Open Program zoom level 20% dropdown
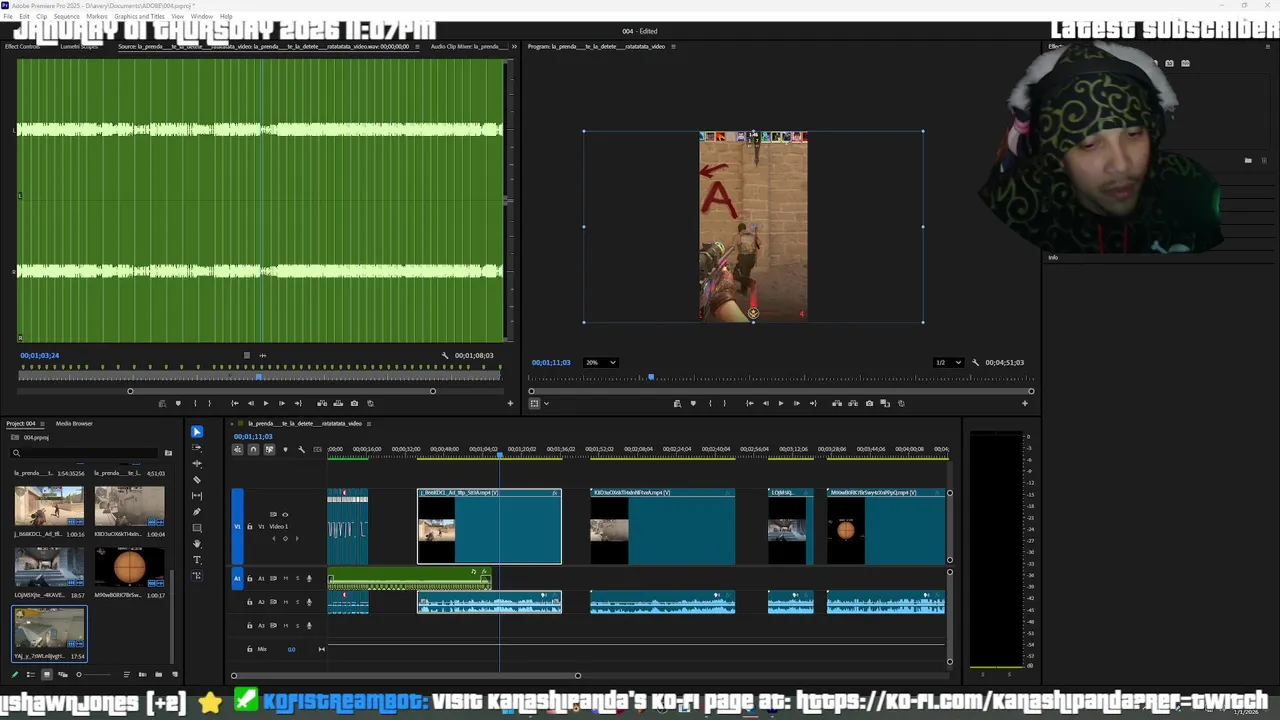The width and height of the screenshot is (1280, 720). (x=601, y=362)
